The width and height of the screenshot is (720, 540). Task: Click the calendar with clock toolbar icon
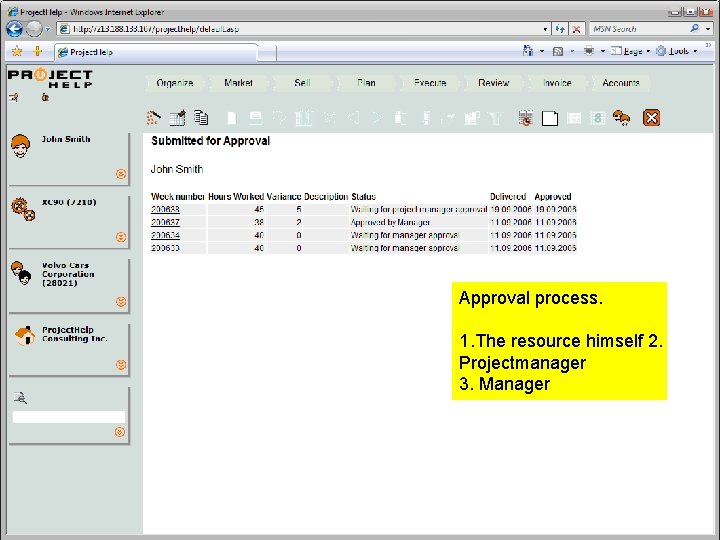click(x=525, y=118)
